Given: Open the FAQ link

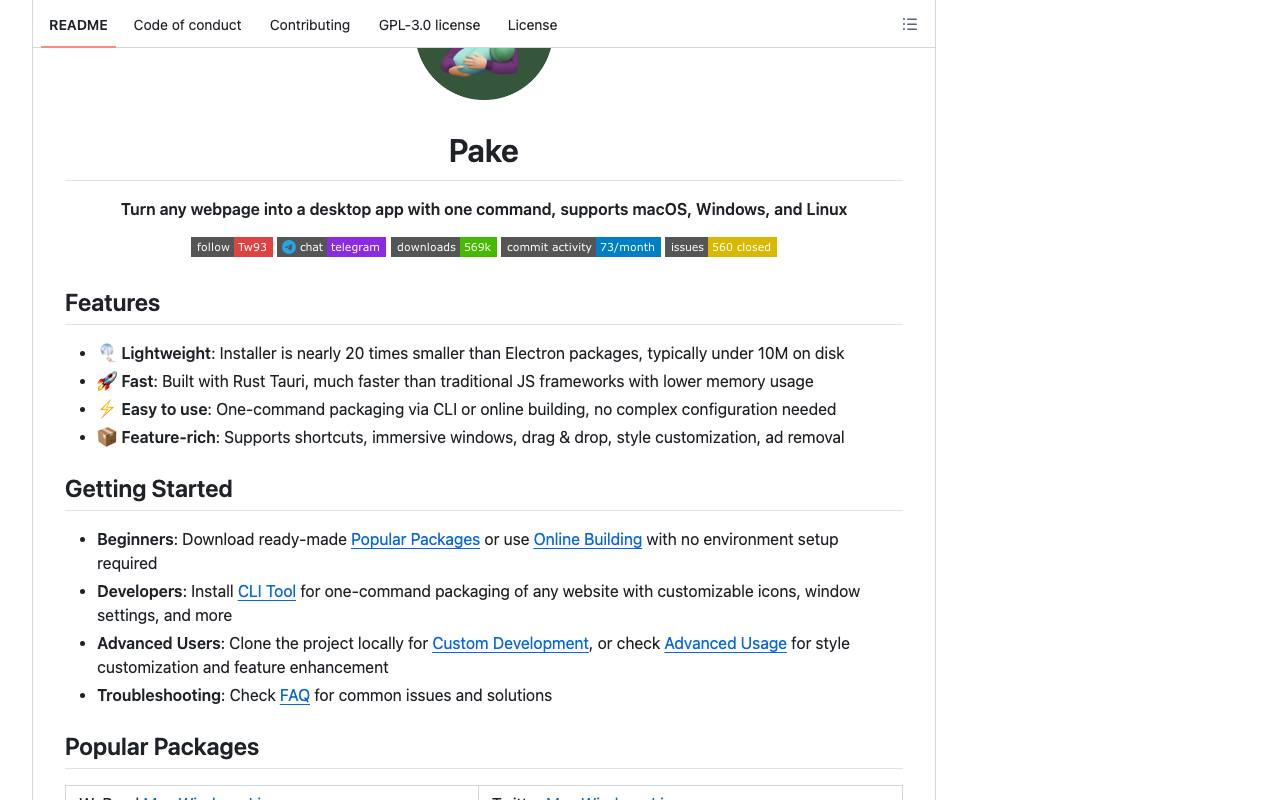Looking at the screenshot, I should [295, 695].
